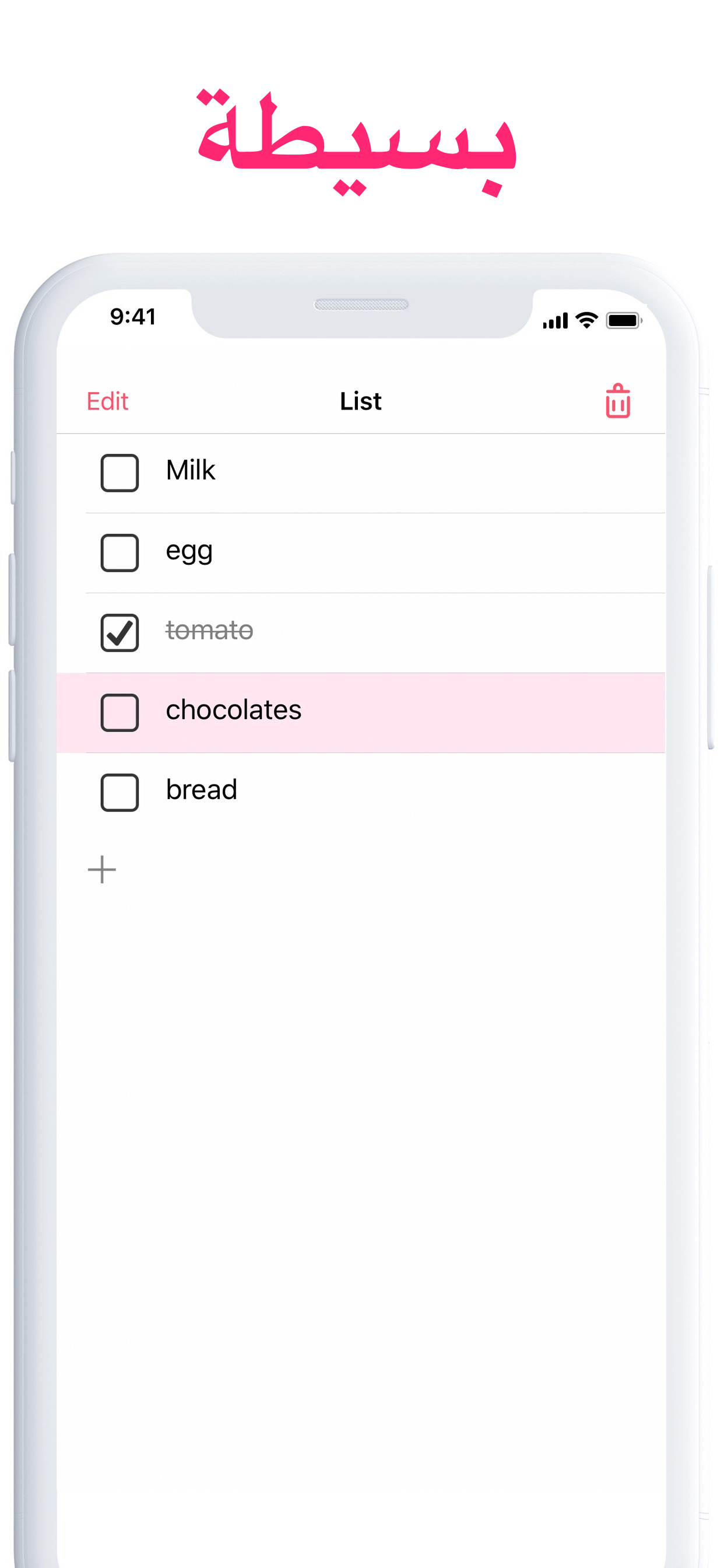Viewport: 724px width, 1568px height.
Task: Tap the Edit button
Action: 107,401
